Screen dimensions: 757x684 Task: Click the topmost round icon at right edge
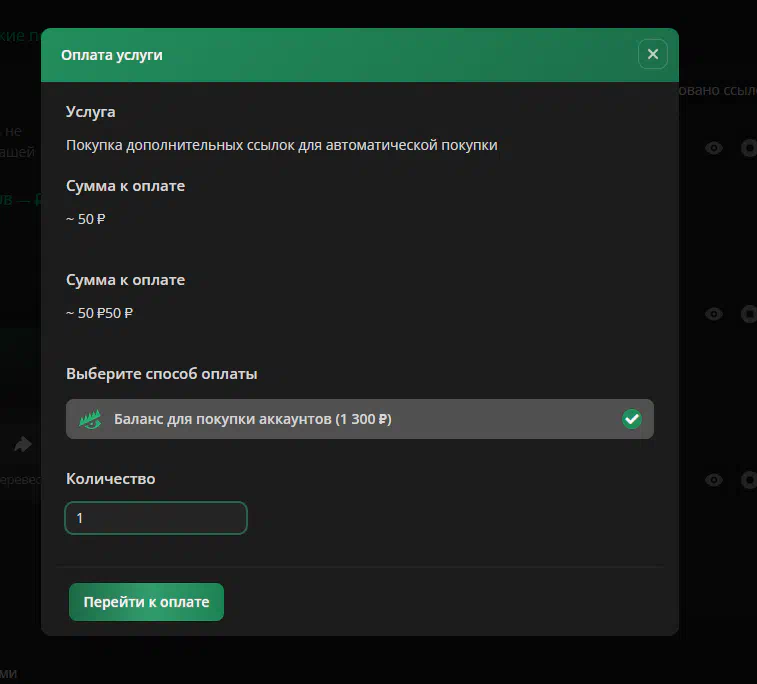749,148
